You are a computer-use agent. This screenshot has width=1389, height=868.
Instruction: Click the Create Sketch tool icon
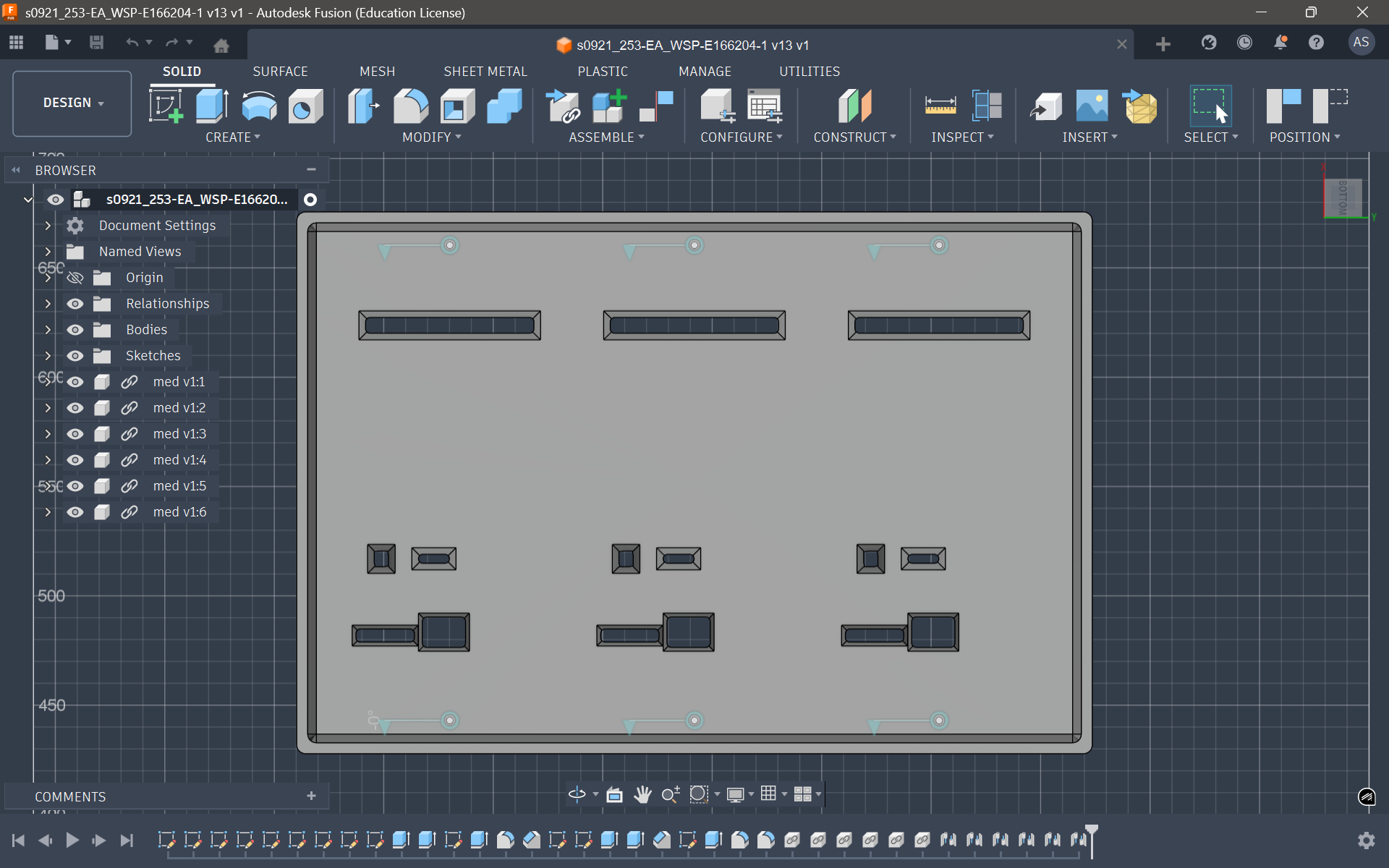[x=166, y=106]
